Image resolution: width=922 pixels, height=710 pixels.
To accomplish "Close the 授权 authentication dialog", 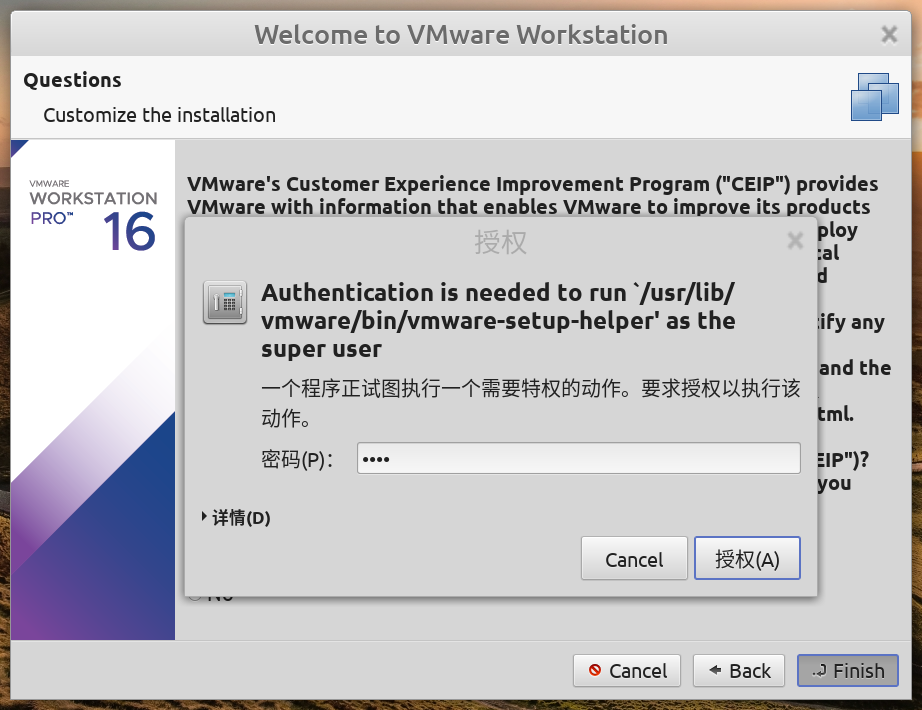I will tap(795, 241).
